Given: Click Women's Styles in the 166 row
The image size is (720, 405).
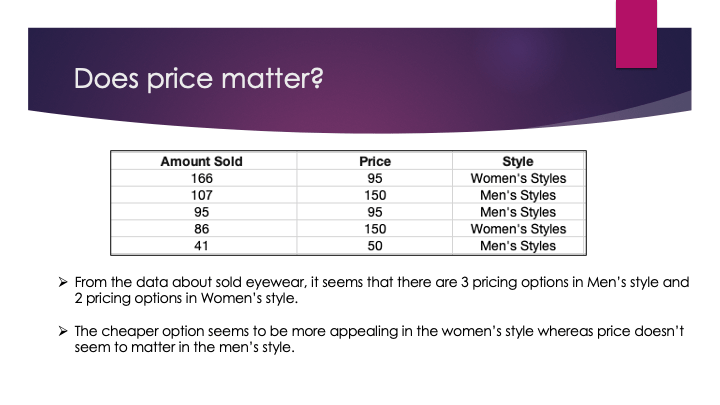Looking at the screenshot, I should point(517,178).
